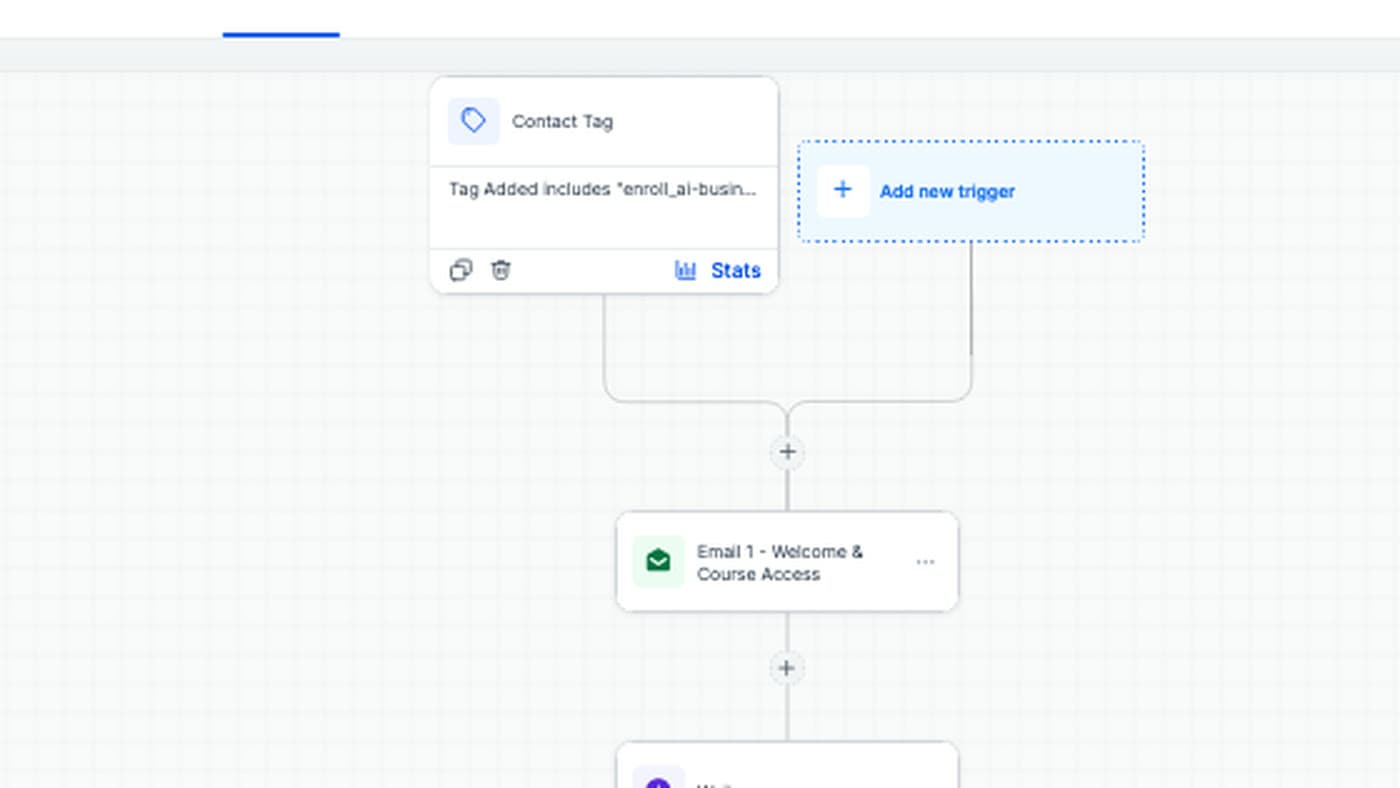Click the Tag Added includes condition text
1400x788 pixels.
(x=603, y=189)
